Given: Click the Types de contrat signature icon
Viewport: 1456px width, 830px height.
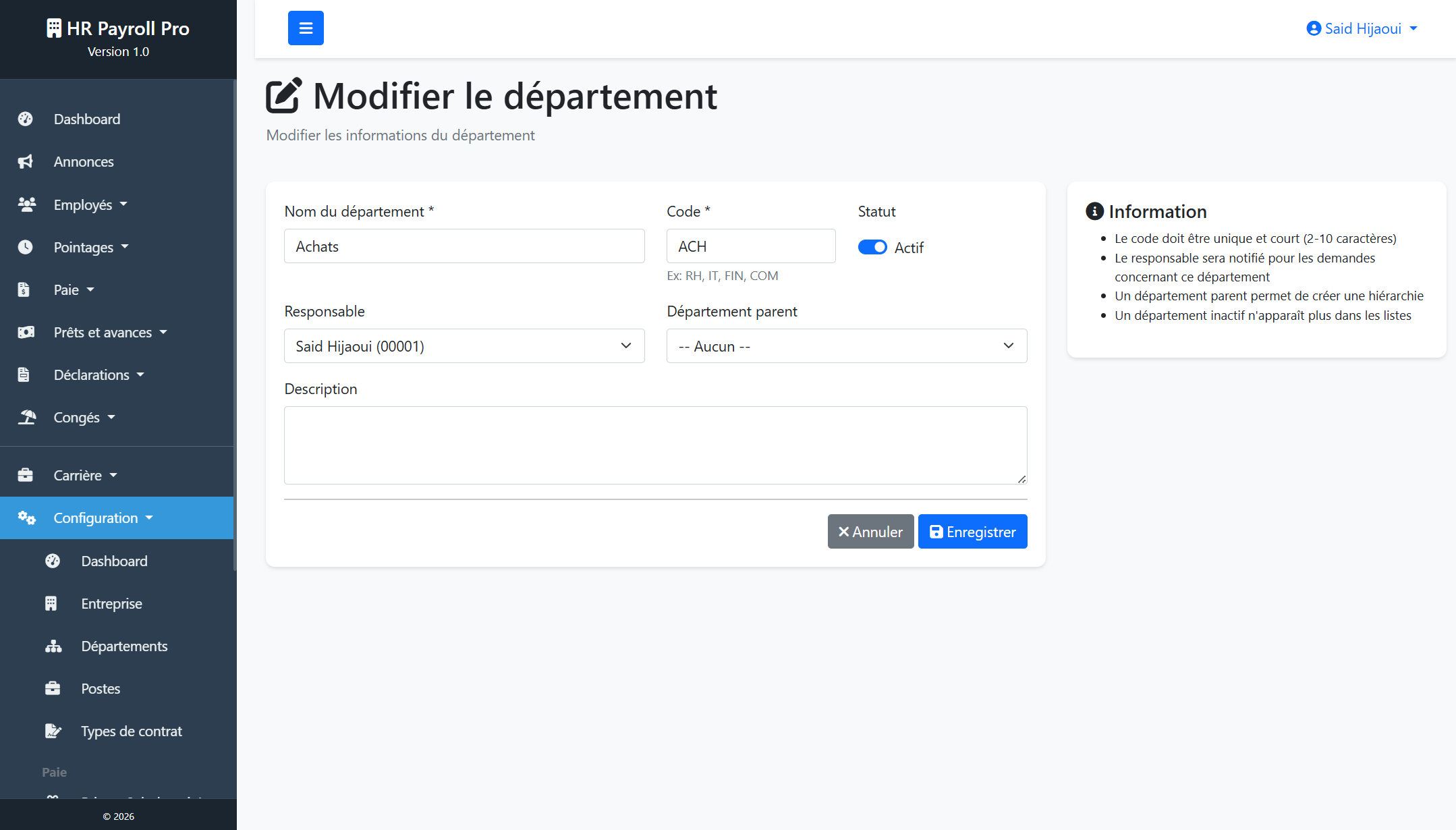Looking at the screenshot, I should pos(53,731).
